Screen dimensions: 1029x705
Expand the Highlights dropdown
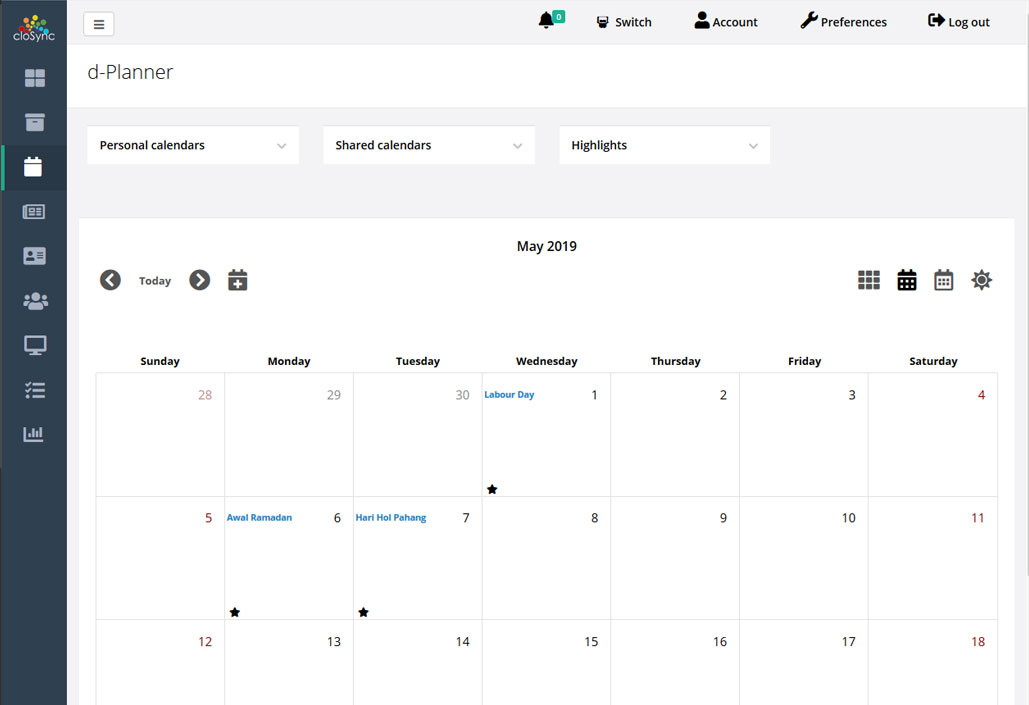pyautogui.click(x=665, y=145)
